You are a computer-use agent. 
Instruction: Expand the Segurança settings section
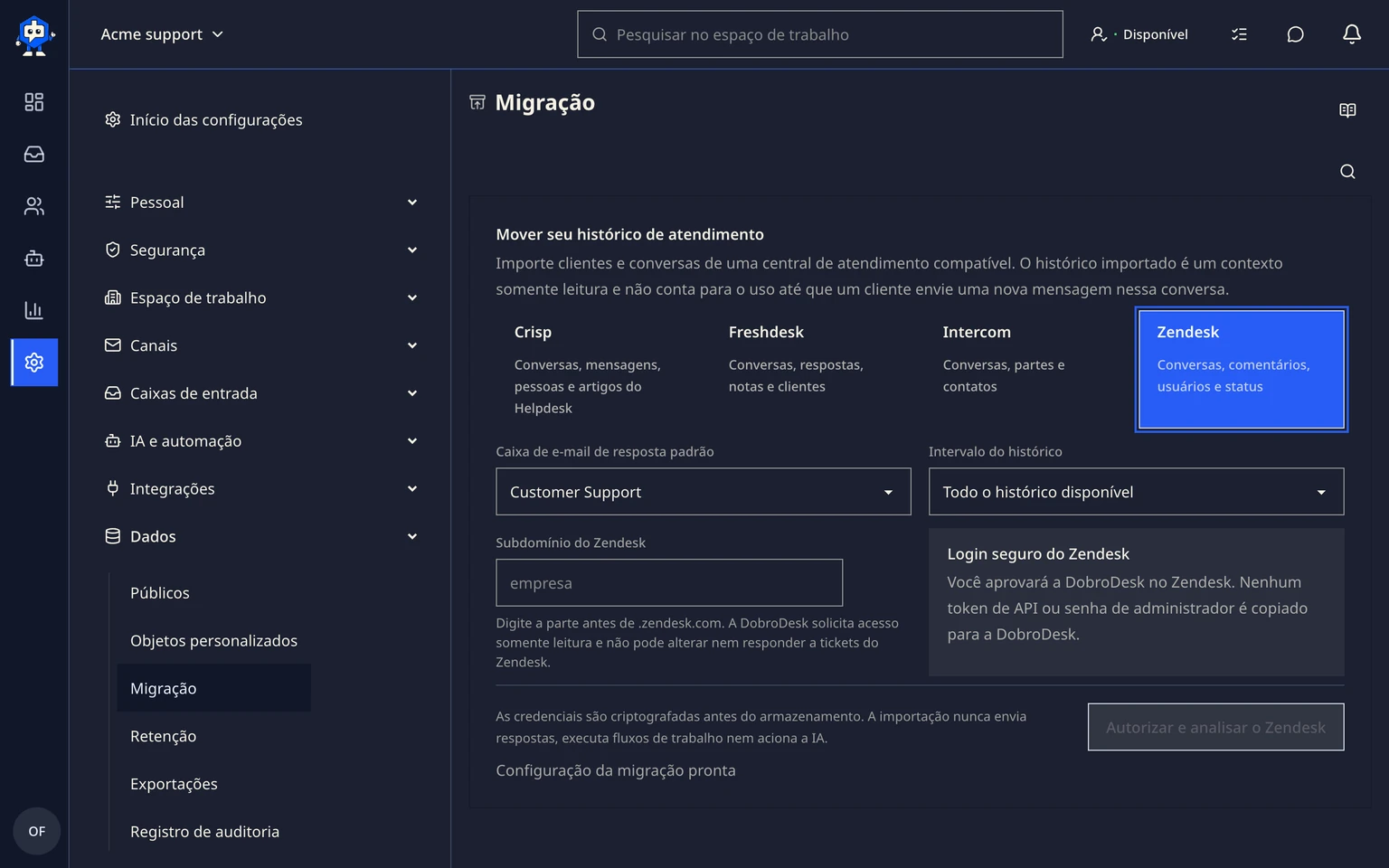coord(261,250)
